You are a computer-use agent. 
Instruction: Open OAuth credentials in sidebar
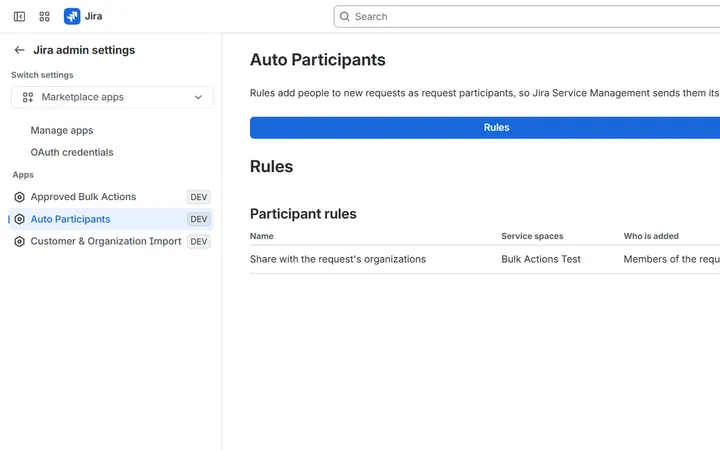pyautogui.click(x=72, y=152)
